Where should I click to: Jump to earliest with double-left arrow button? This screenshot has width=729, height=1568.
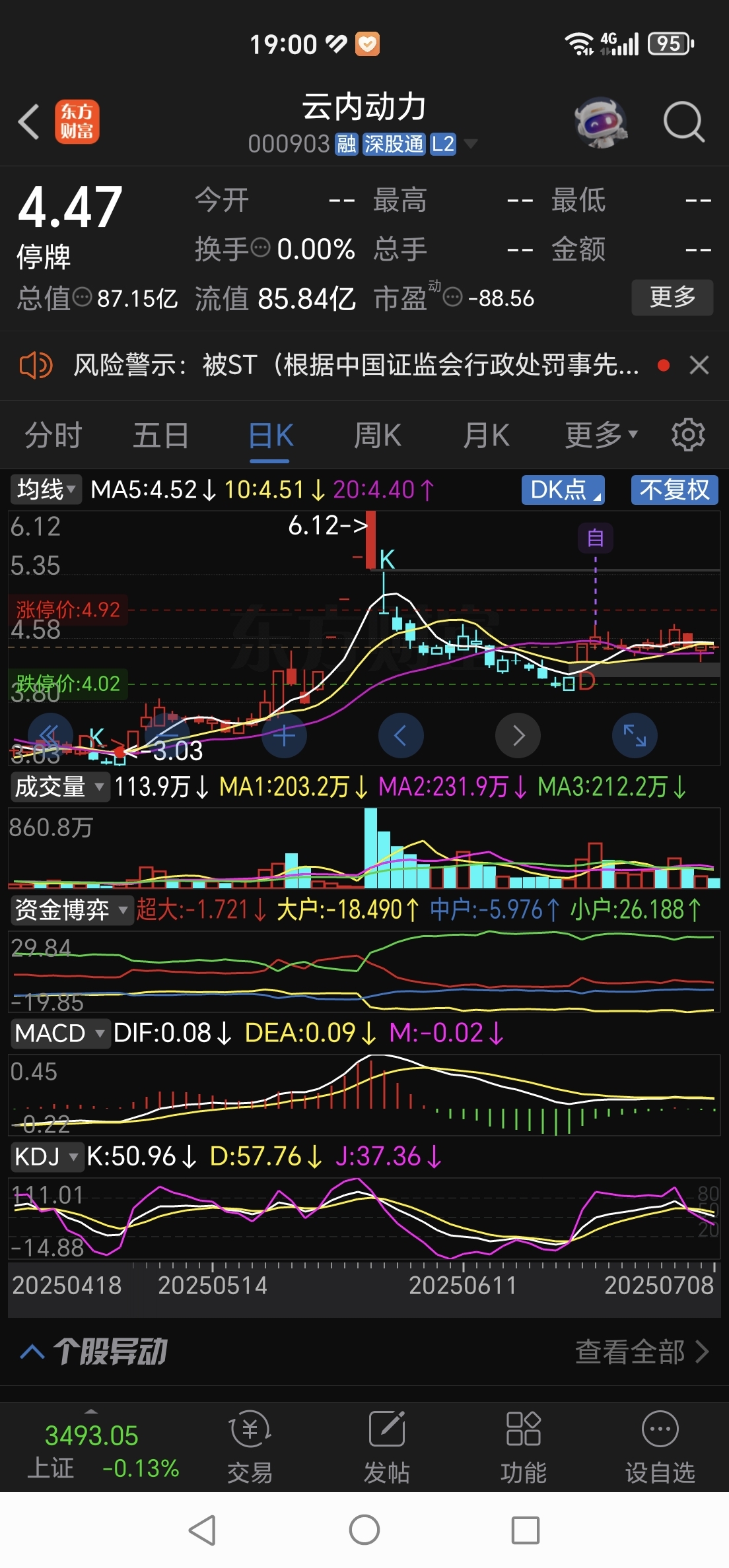click(50, 735)
